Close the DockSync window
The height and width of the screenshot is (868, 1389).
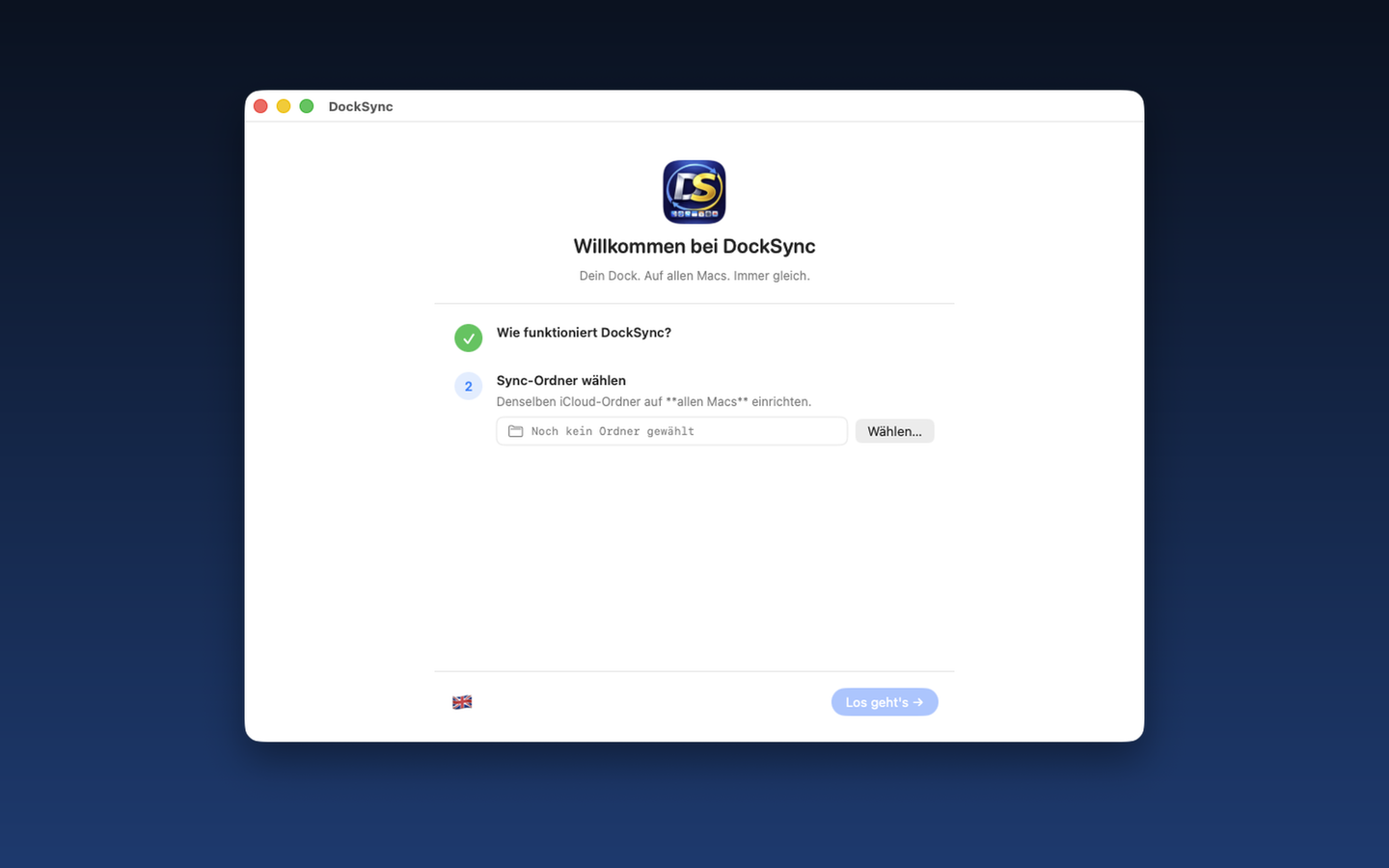[260, 106]
